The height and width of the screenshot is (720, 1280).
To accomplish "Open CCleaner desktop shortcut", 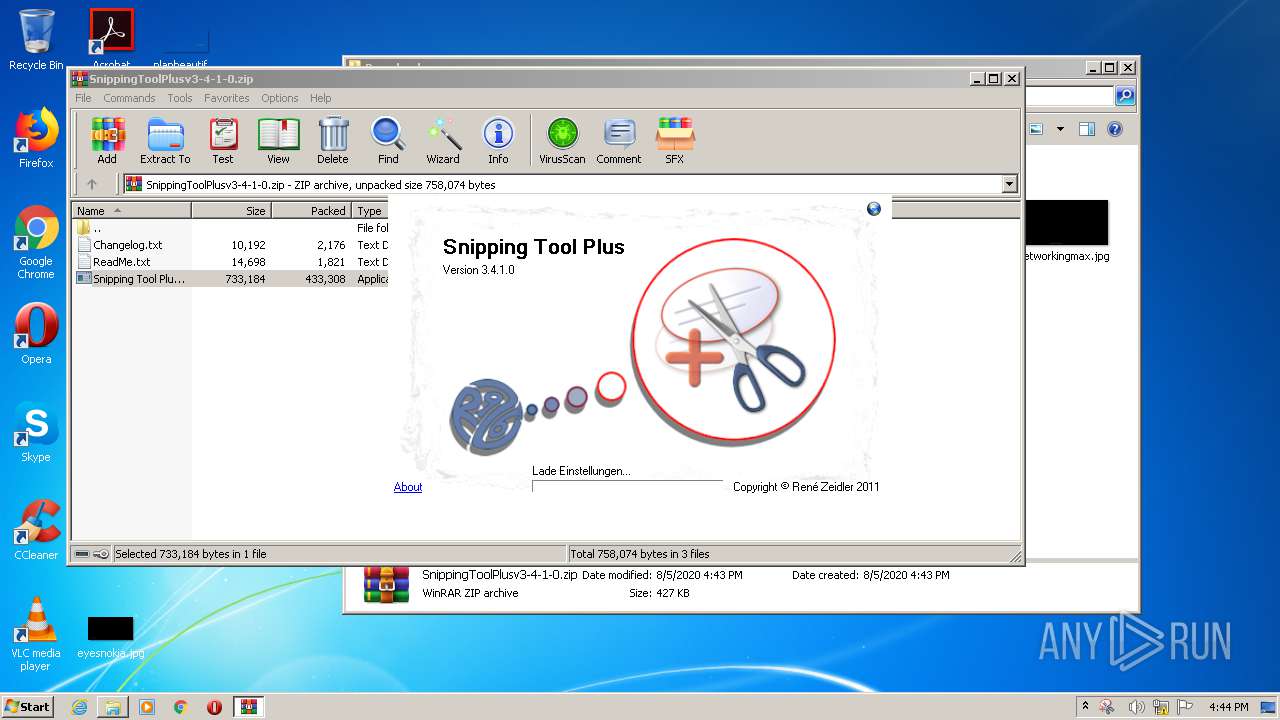I will point(36,530).
